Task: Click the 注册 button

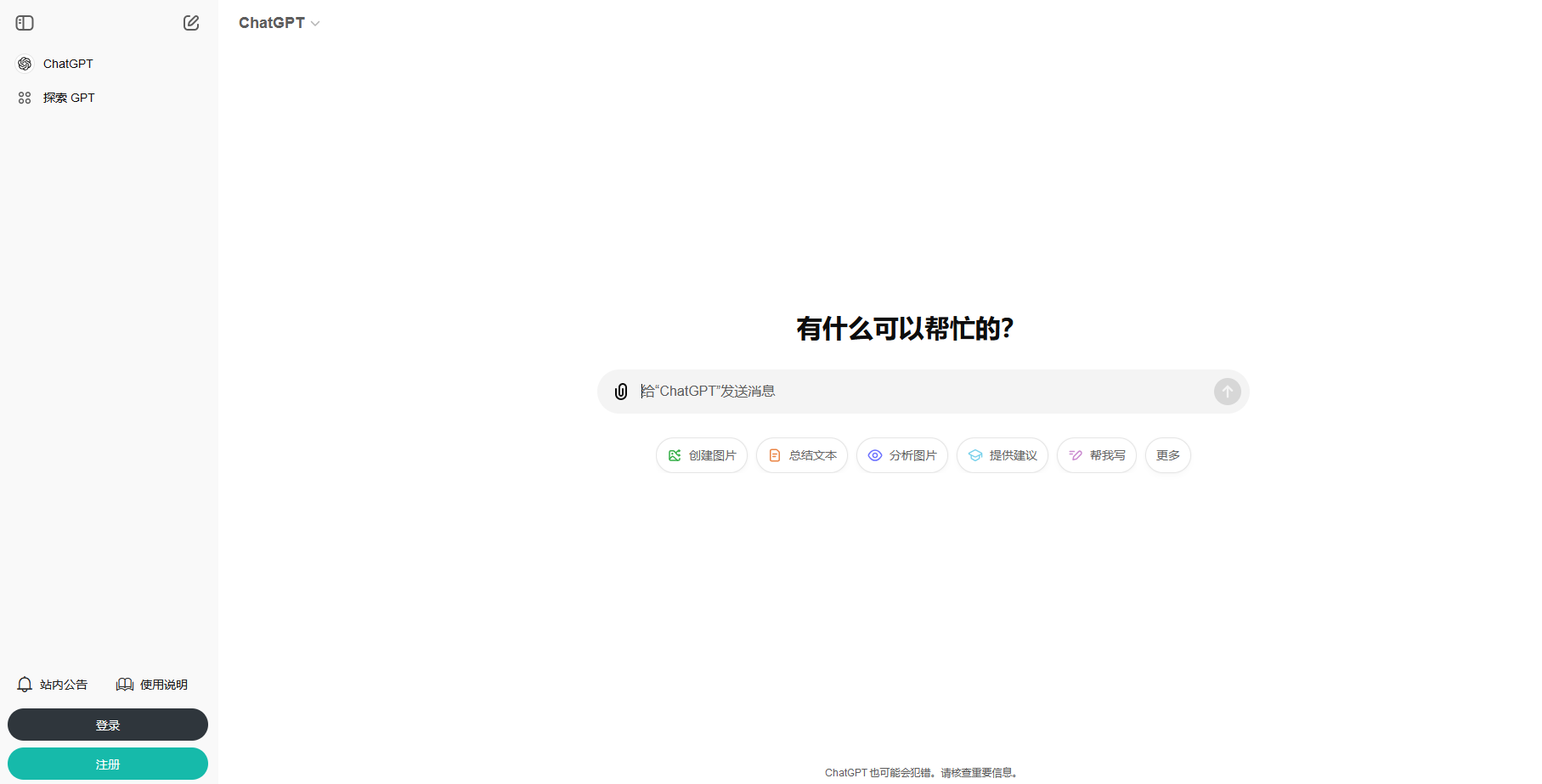Action: point(108,764)
